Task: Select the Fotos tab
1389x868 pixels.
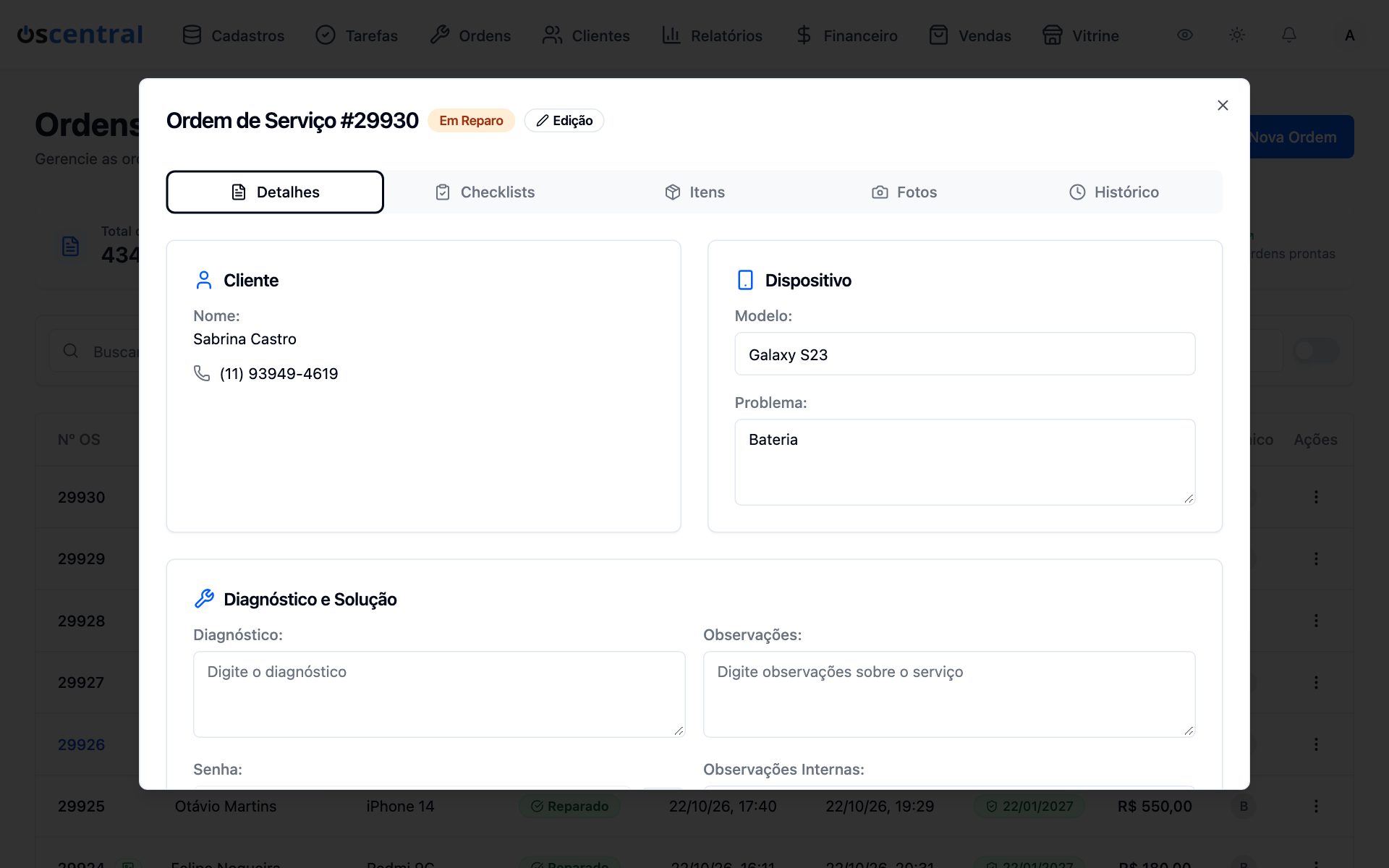Action: (904, 192)
